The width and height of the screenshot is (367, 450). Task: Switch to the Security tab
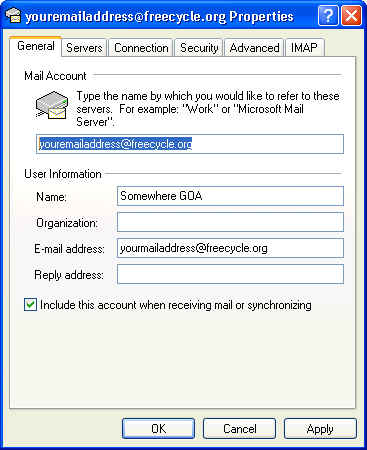pyautogui.click(x=199, y=48)
